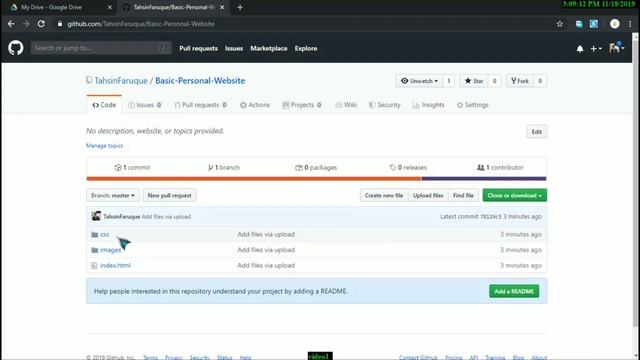Screen dimensions: 640x360
Task: Select the Code tab
Action: tap(104, 105)
